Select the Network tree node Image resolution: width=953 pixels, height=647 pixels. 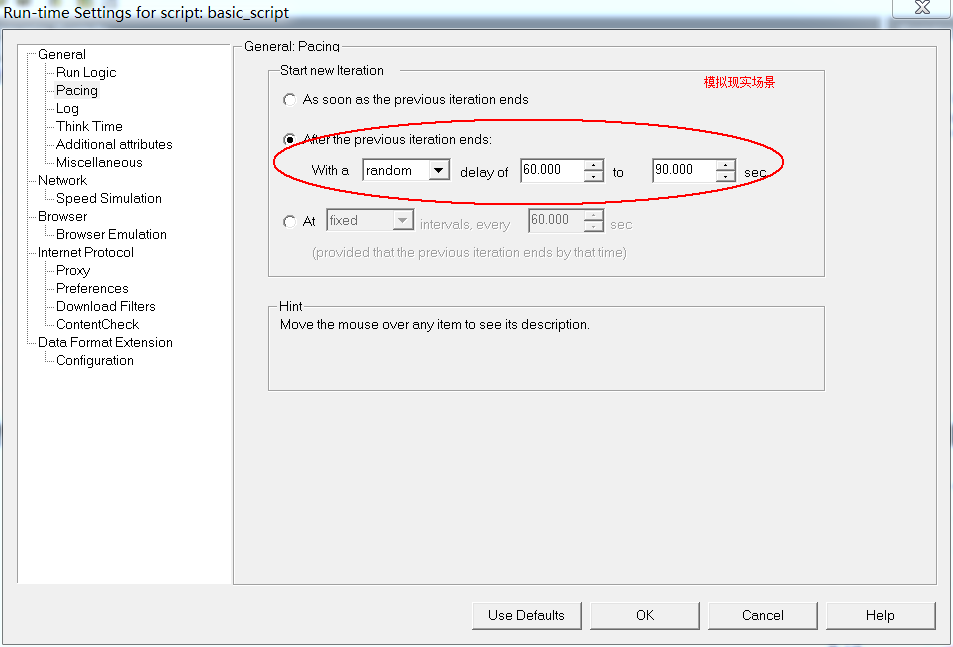click(62, 180)
